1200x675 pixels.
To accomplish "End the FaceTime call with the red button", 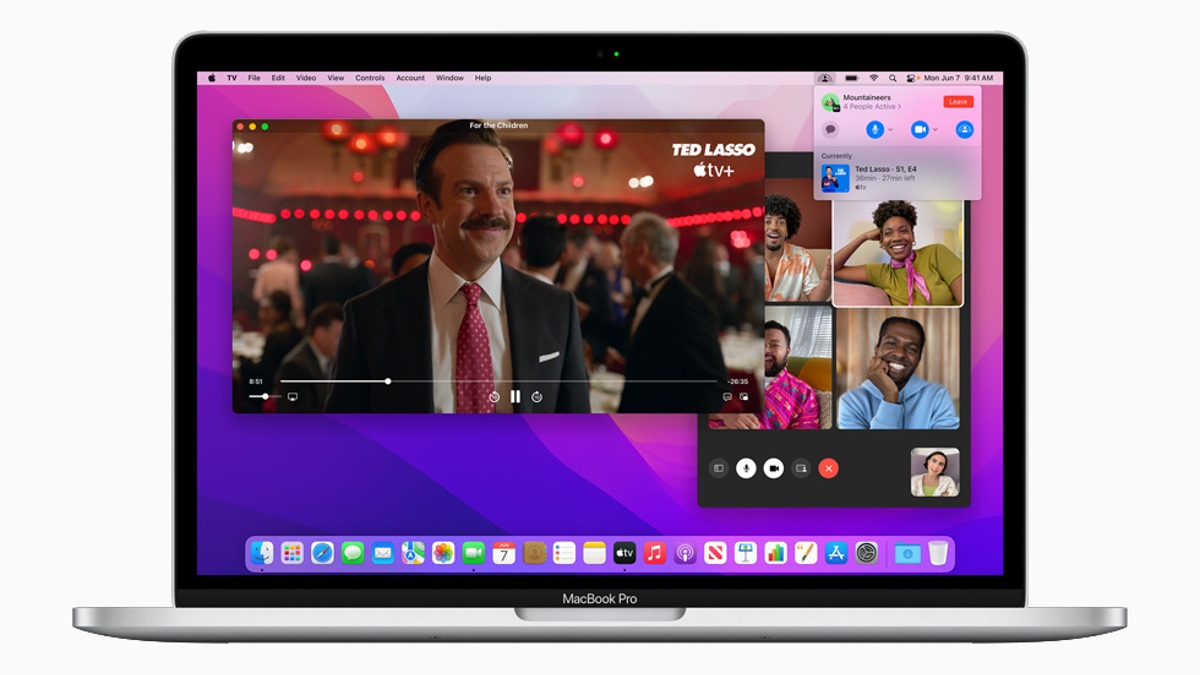I will (x=828, y=468).
